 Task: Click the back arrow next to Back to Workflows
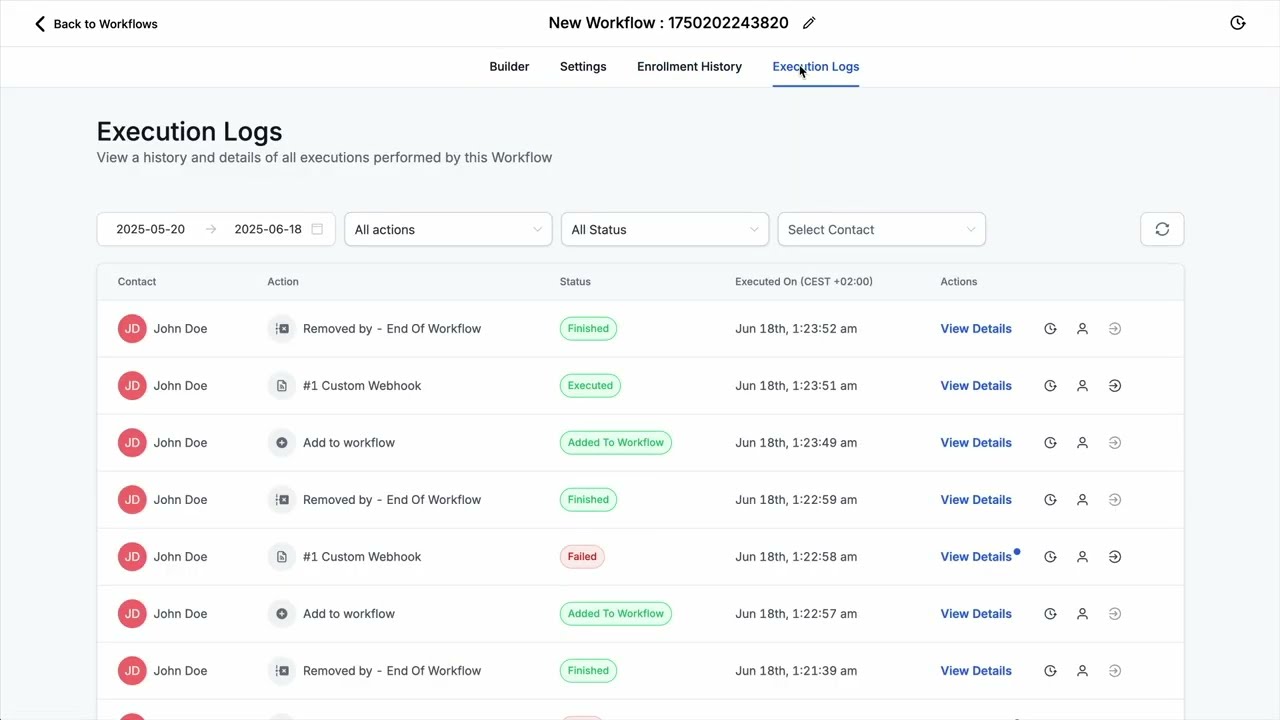point(40,24)
